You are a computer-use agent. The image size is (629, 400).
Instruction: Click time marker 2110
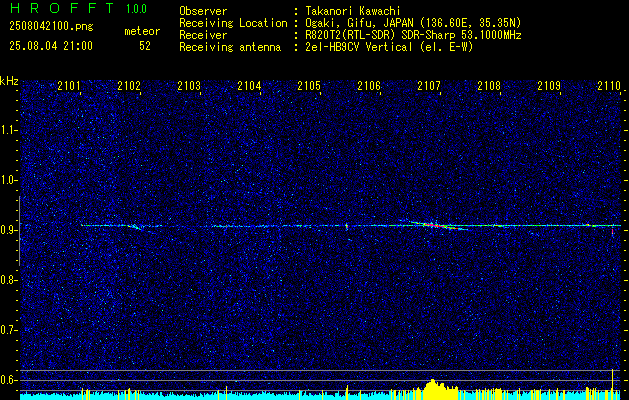(x=609, y=86)
